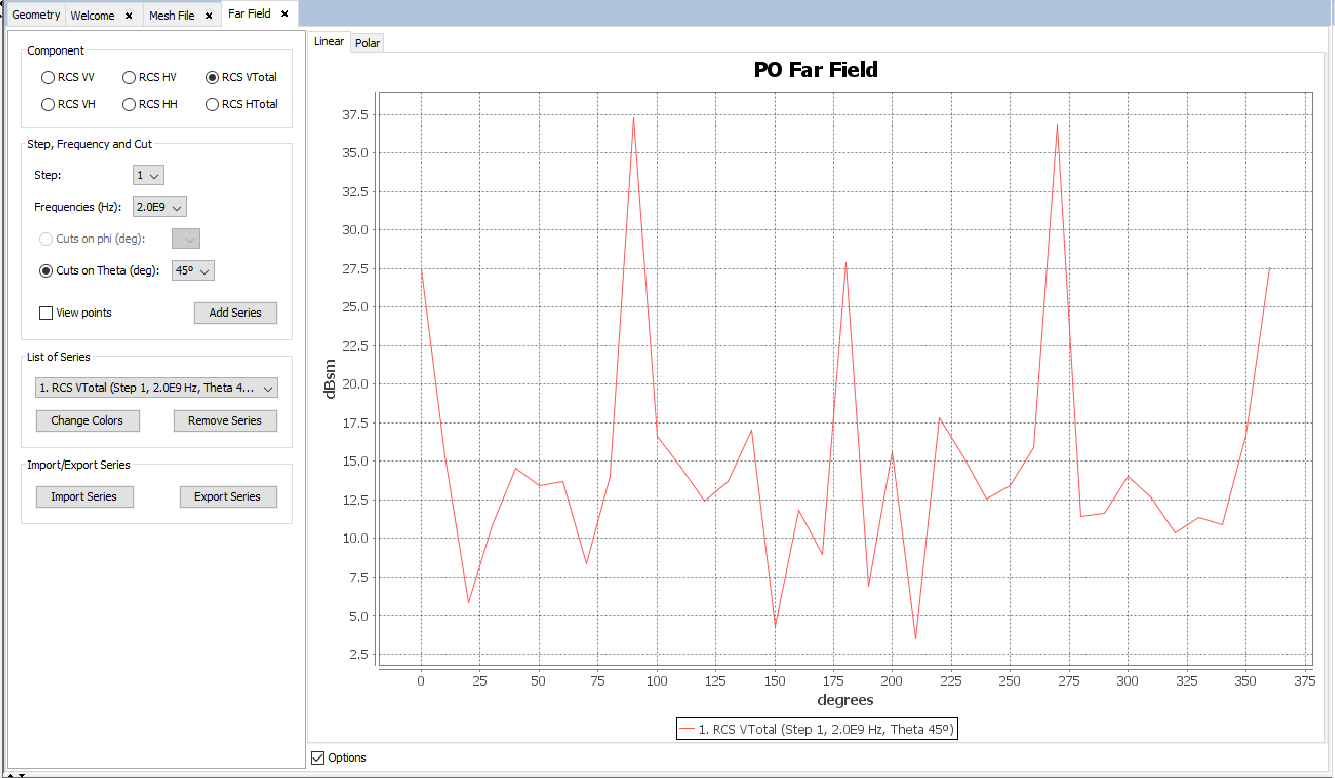This screenshot has height=778, width=1335.
Task: Expand the Frequencies (Hz) dropdown
Action: 160,208
